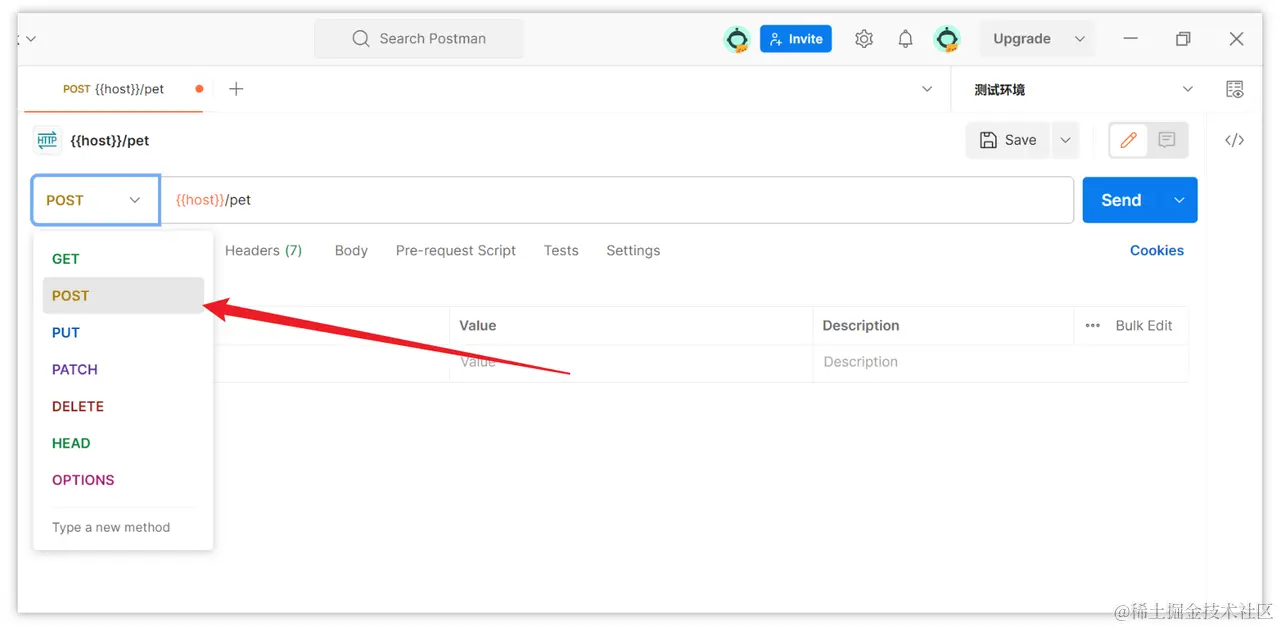Open the Send options dropdown arrow
Viewport: 1280px width, 628px height.
(1179, 200)
